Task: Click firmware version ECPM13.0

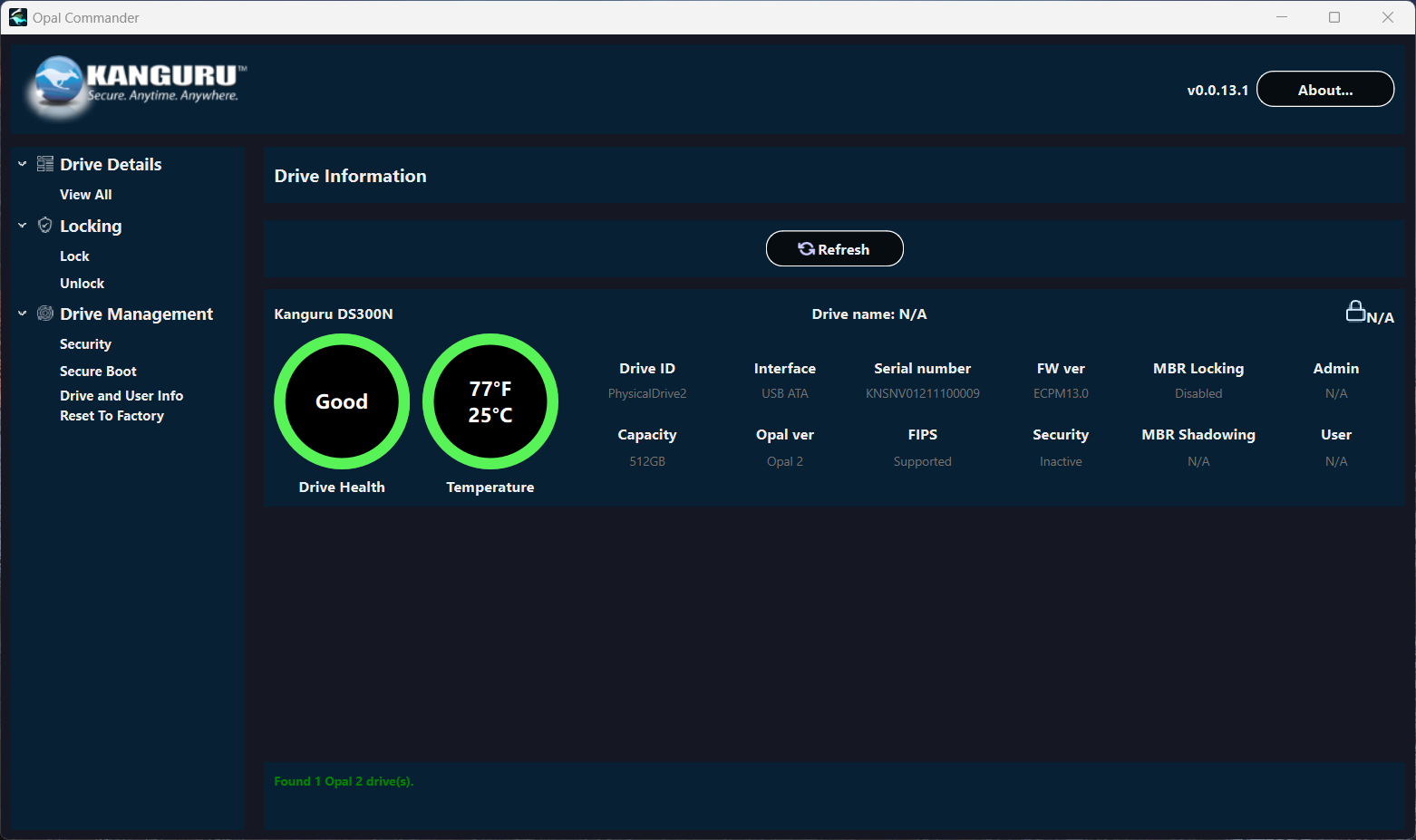Action: [x=1061, y=393]
